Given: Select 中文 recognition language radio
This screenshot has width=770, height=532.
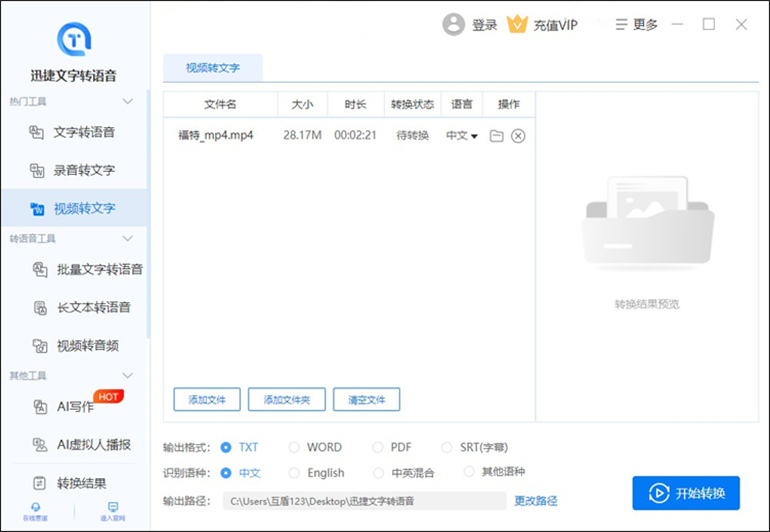Looking at the screenshot, I should click(x=226, y=473).
